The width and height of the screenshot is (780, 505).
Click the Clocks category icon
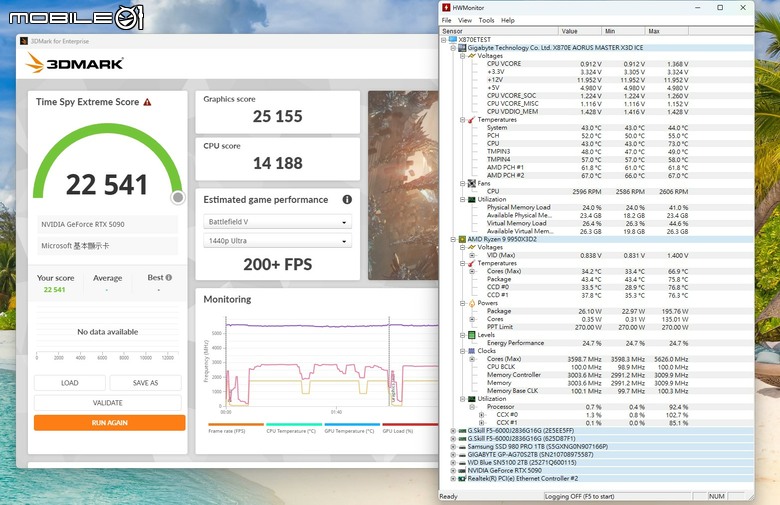(472, 351)
